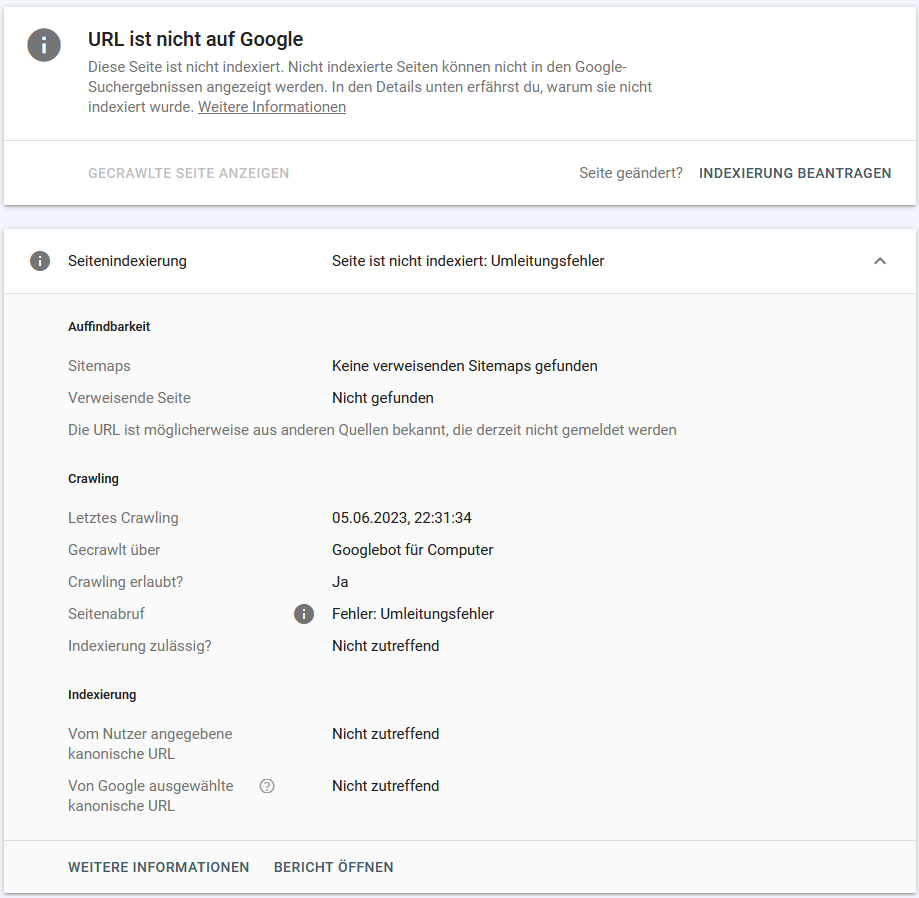Request indexing via "INDEXIERUNG BEANTRAGEN"
The height and width of the screenshot is (898, 919).
795,173
